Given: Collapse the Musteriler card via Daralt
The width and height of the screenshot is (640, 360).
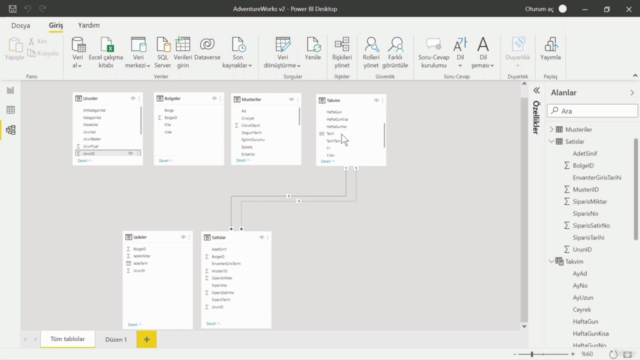Looking at the screenshot, I should (243, 160).
